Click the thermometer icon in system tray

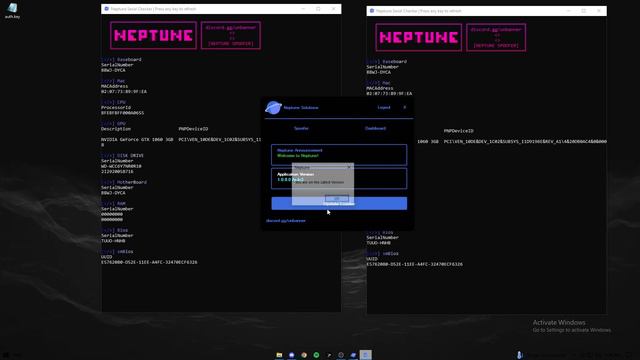520,355
